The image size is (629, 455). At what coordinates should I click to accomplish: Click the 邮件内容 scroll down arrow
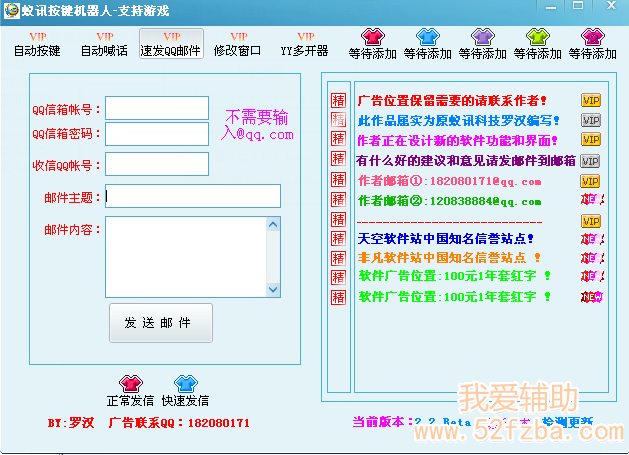click(x=273, y=289)
